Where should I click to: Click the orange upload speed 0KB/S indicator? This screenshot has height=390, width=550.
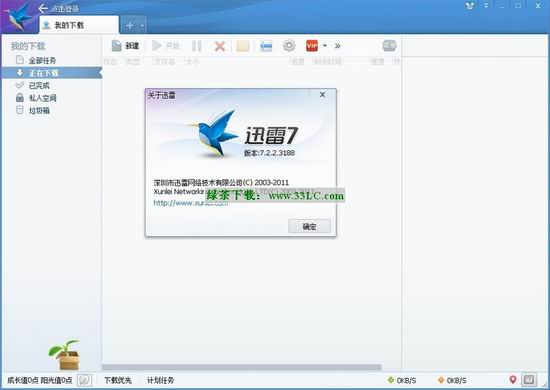pyautogui.click(x=452, y=380)
